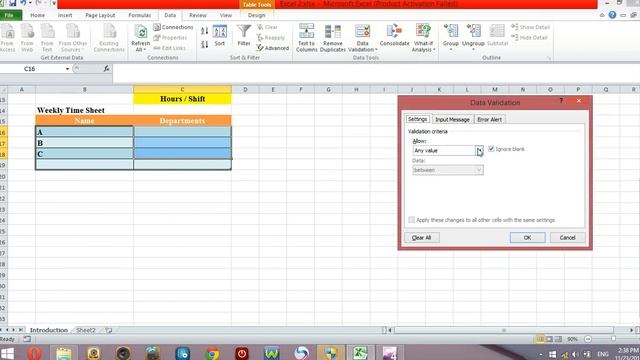Viewport: 640px width, 360px height.
Task: Click the Save icon in quick access
Action: [x=13, y=3]
